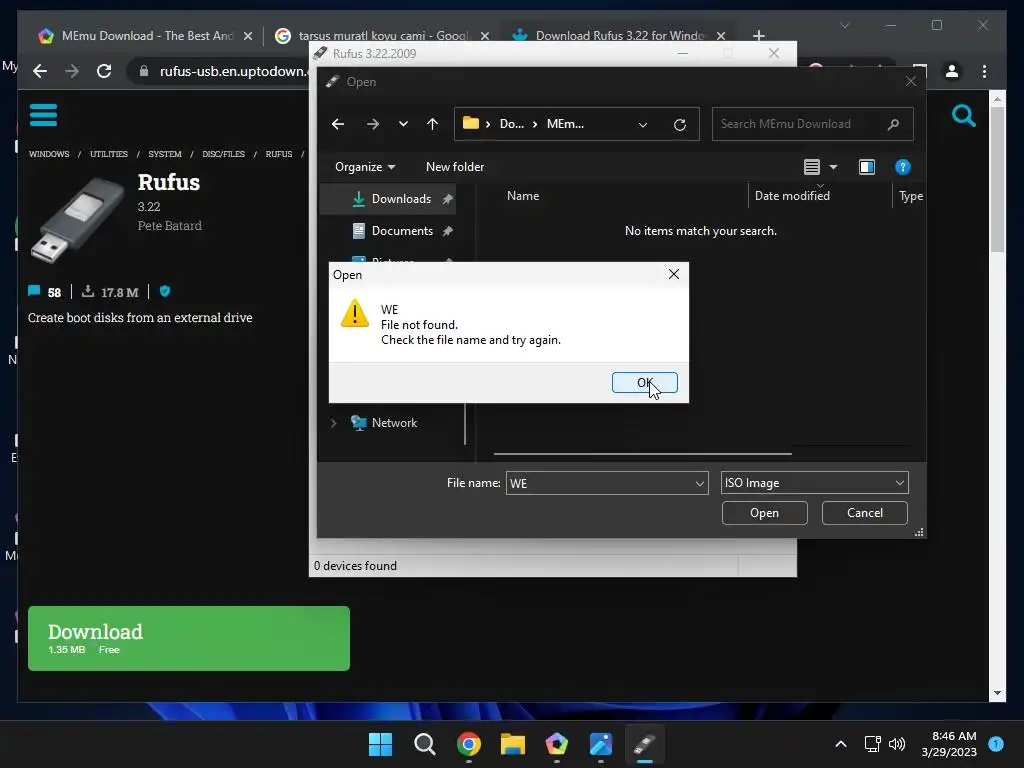The image size is (1024, 768).
Task: Click the DISC/FILES breadcrumb link
Action: click(x=223, y=154)
